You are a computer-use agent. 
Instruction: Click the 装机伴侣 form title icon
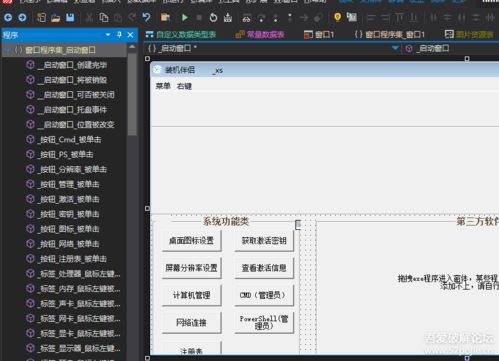[157, 69]
